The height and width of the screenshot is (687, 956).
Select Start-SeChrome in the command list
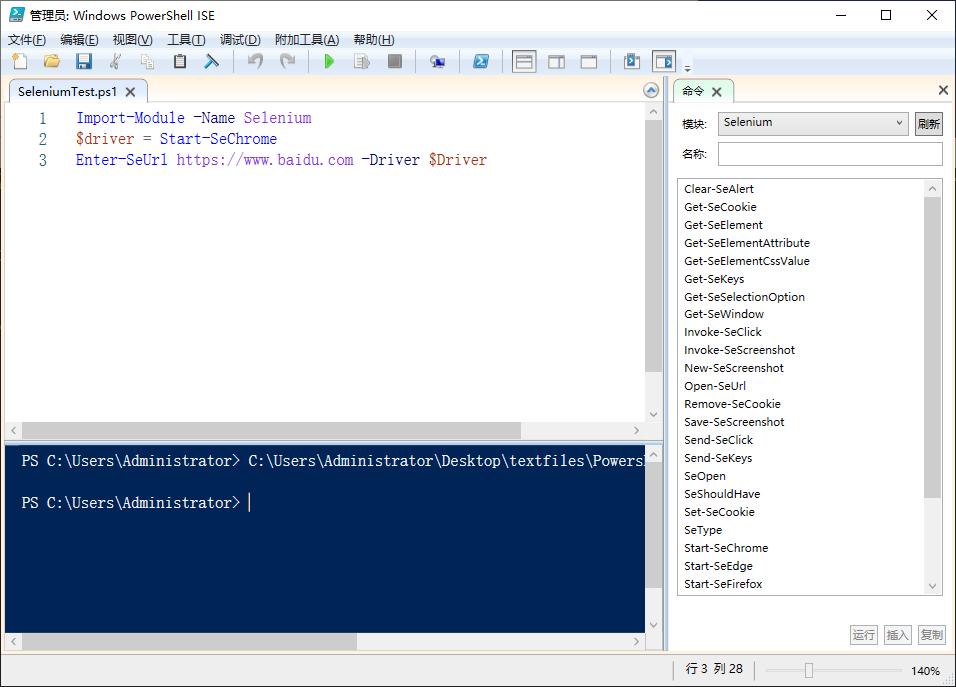[x=726, y=548]
